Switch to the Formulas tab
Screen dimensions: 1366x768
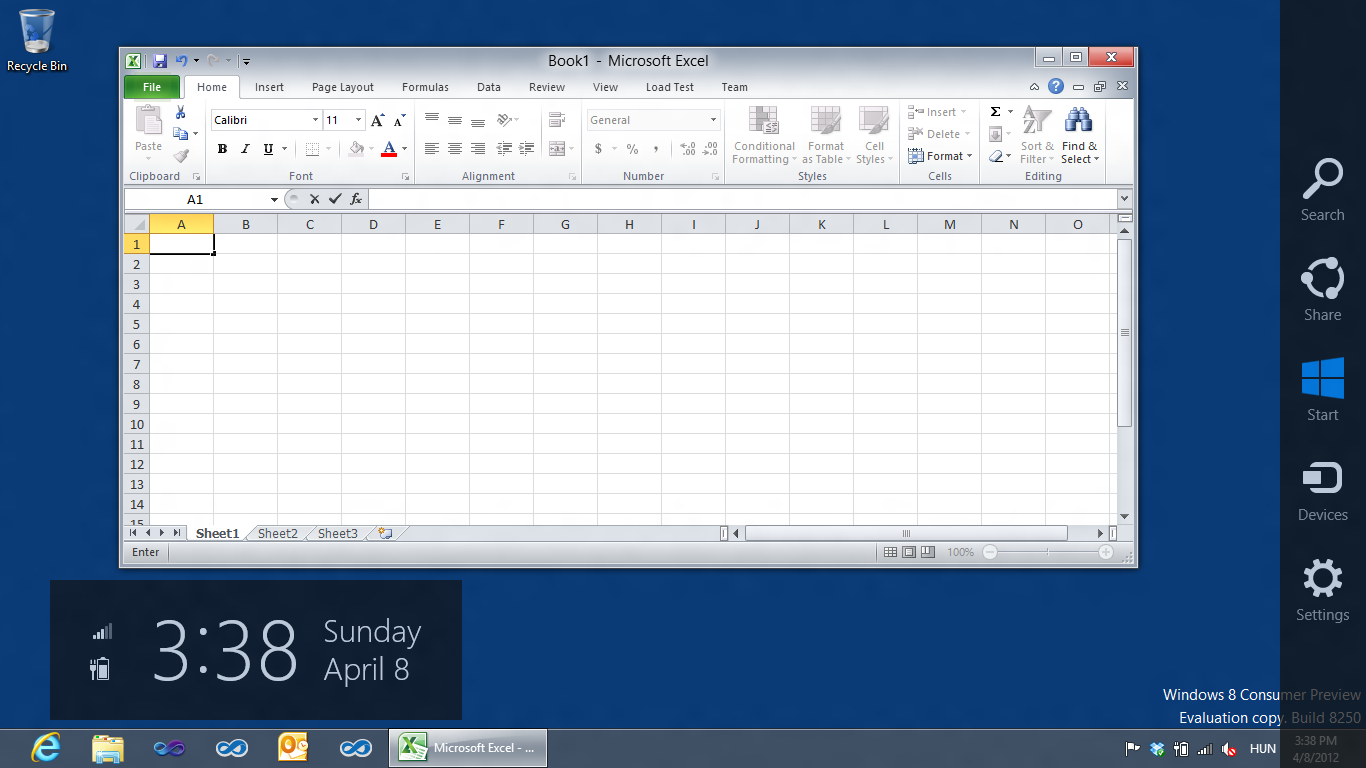[x=425, y=87]
